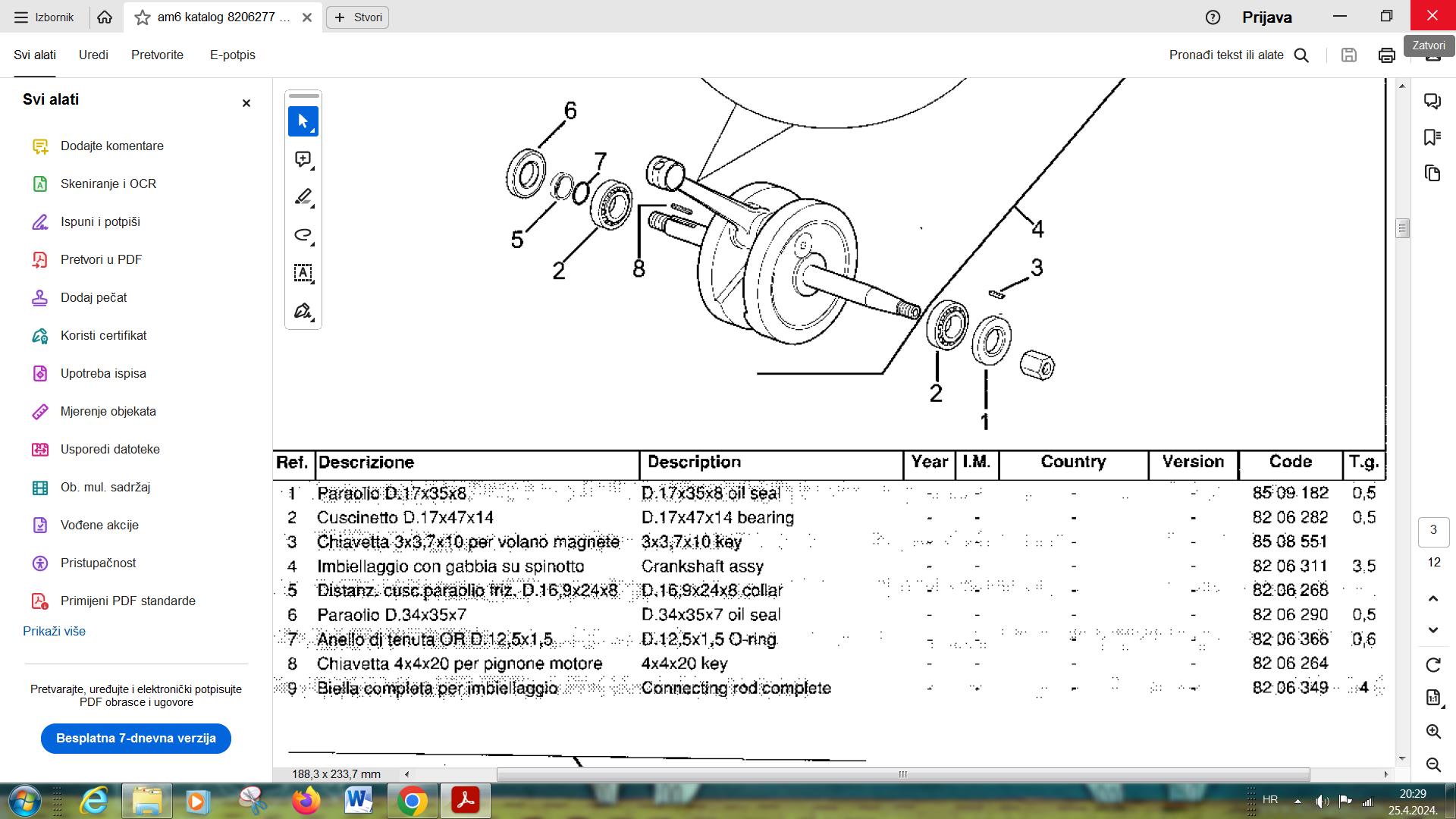Open Skeniranje i OCR tool
This screenshot has height=819, width=1456.
coord(108,184)
